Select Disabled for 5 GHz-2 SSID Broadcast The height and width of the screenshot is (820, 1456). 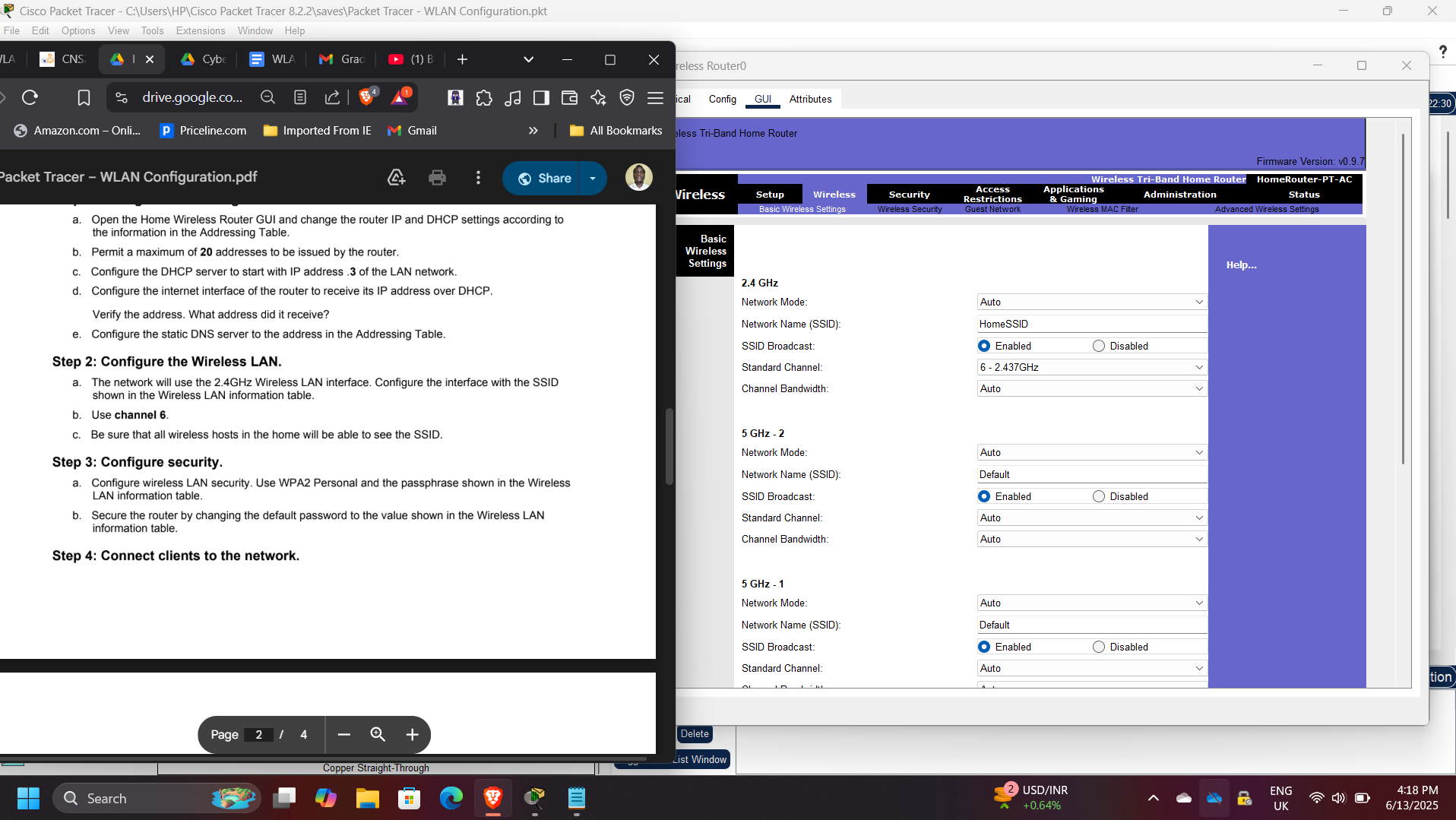pos(1100,495)
